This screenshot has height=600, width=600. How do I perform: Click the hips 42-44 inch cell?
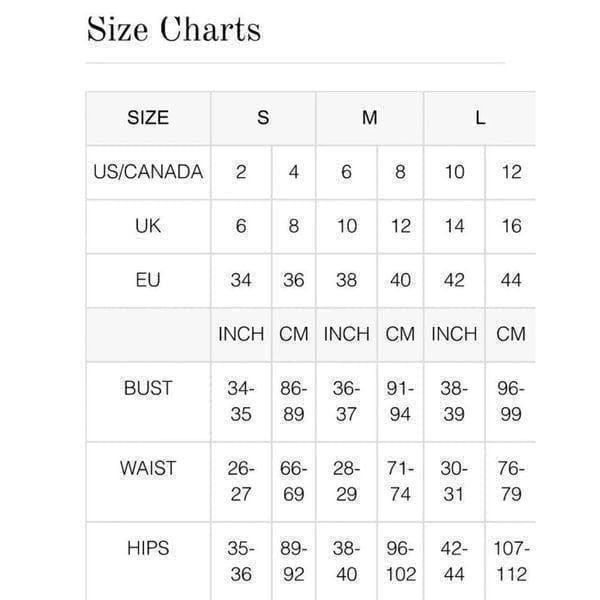point(454,561)
